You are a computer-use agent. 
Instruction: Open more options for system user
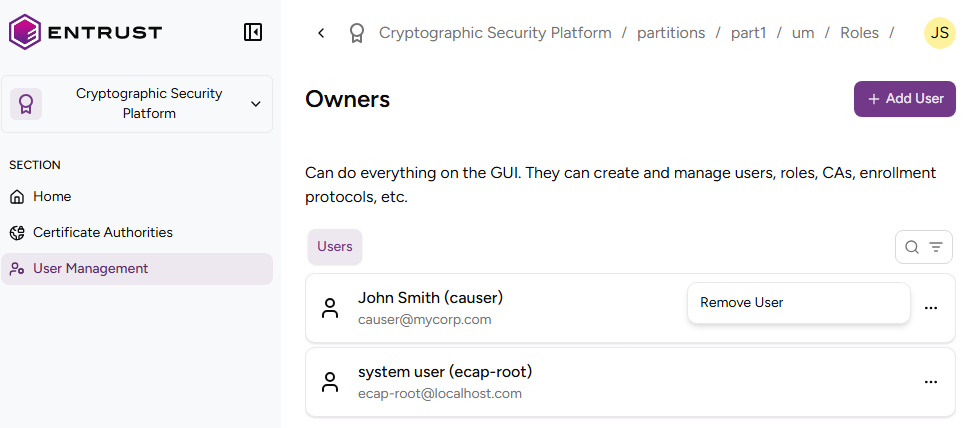[931, 382]
